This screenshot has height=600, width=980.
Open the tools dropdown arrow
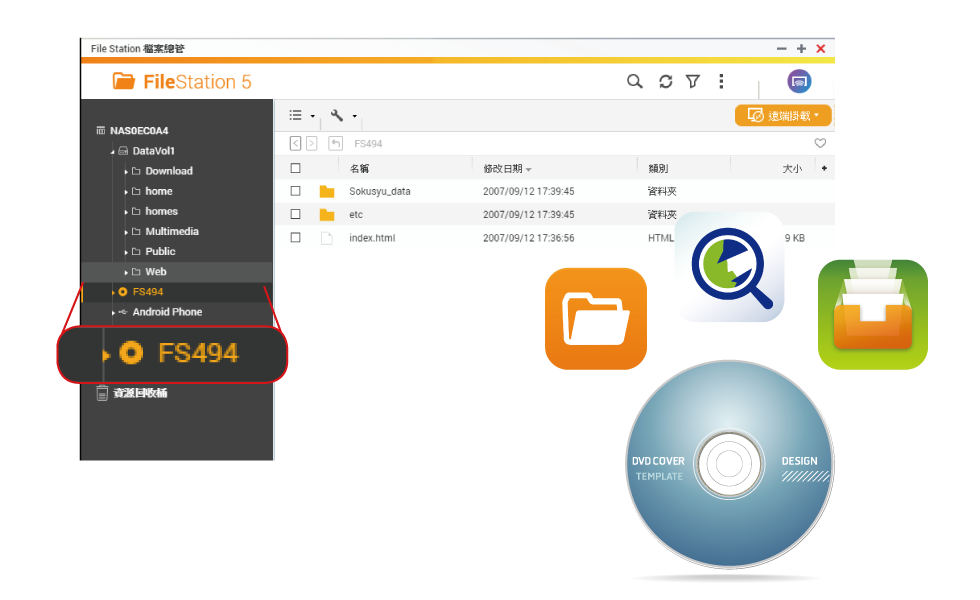tap(354, 116)
